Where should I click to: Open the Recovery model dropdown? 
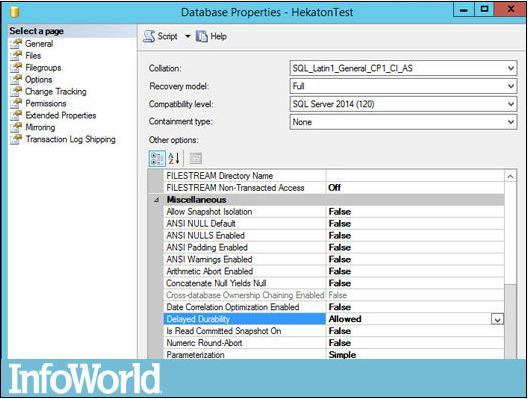tap(511, 87)
